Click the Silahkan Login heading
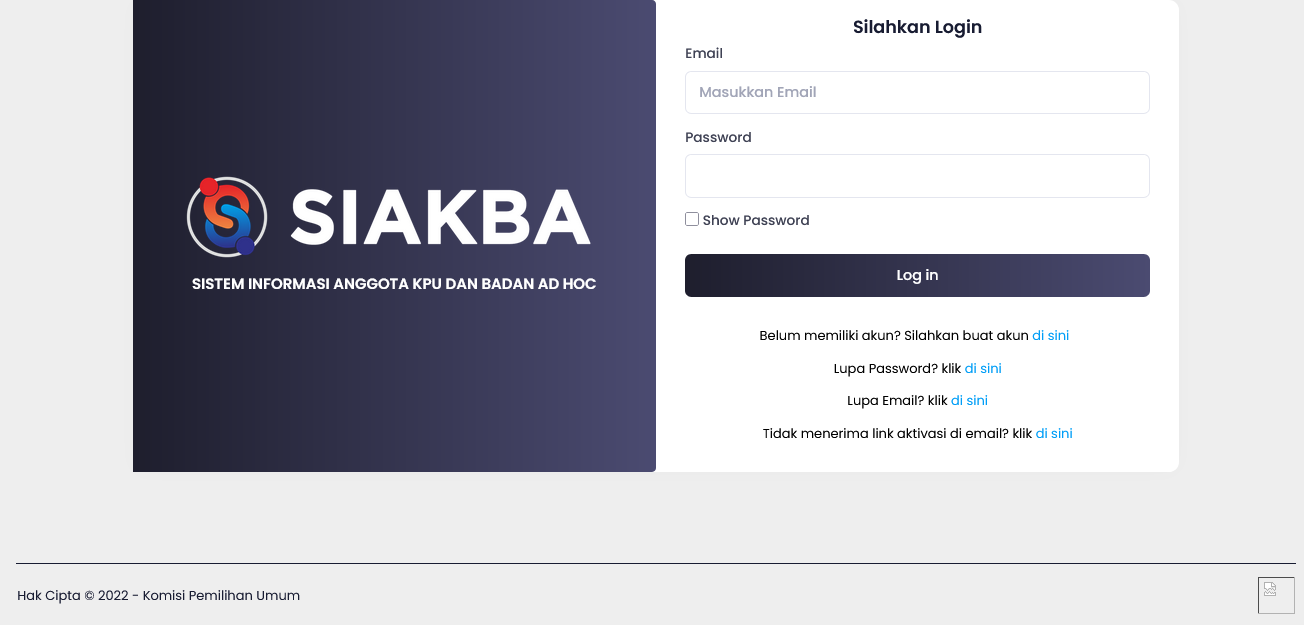The image size is (1304, 625). pos(917,27)
